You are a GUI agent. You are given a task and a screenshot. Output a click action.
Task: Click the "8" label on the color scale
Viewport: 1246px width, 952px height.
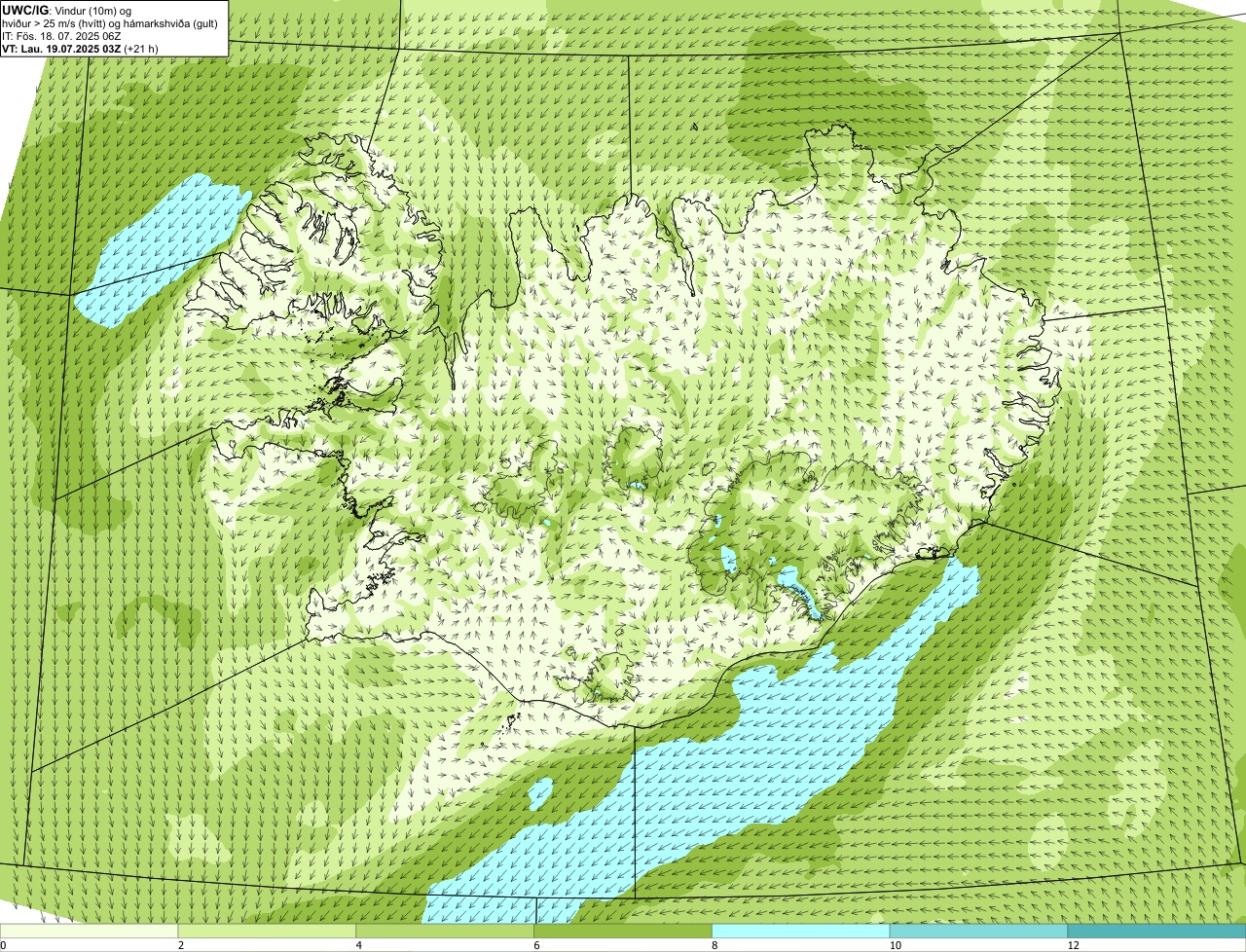[715, 945]
